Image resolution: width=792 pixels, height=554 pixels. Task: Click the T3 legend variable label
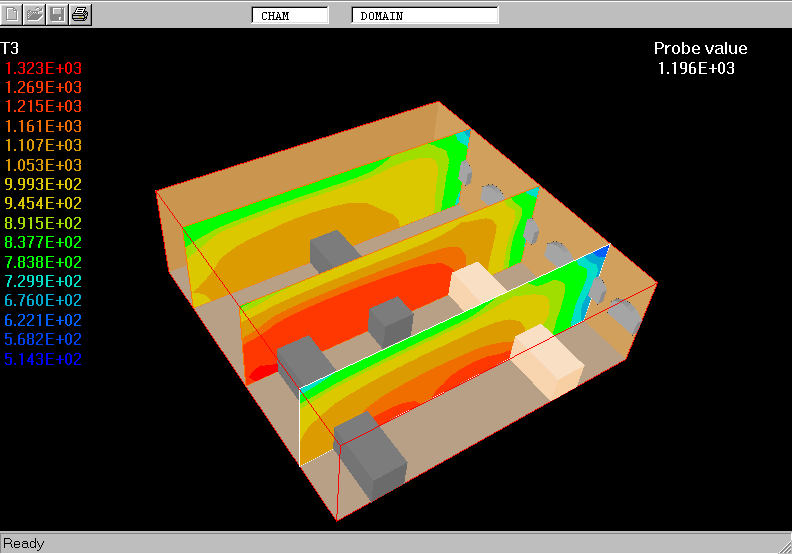(10, 48)
